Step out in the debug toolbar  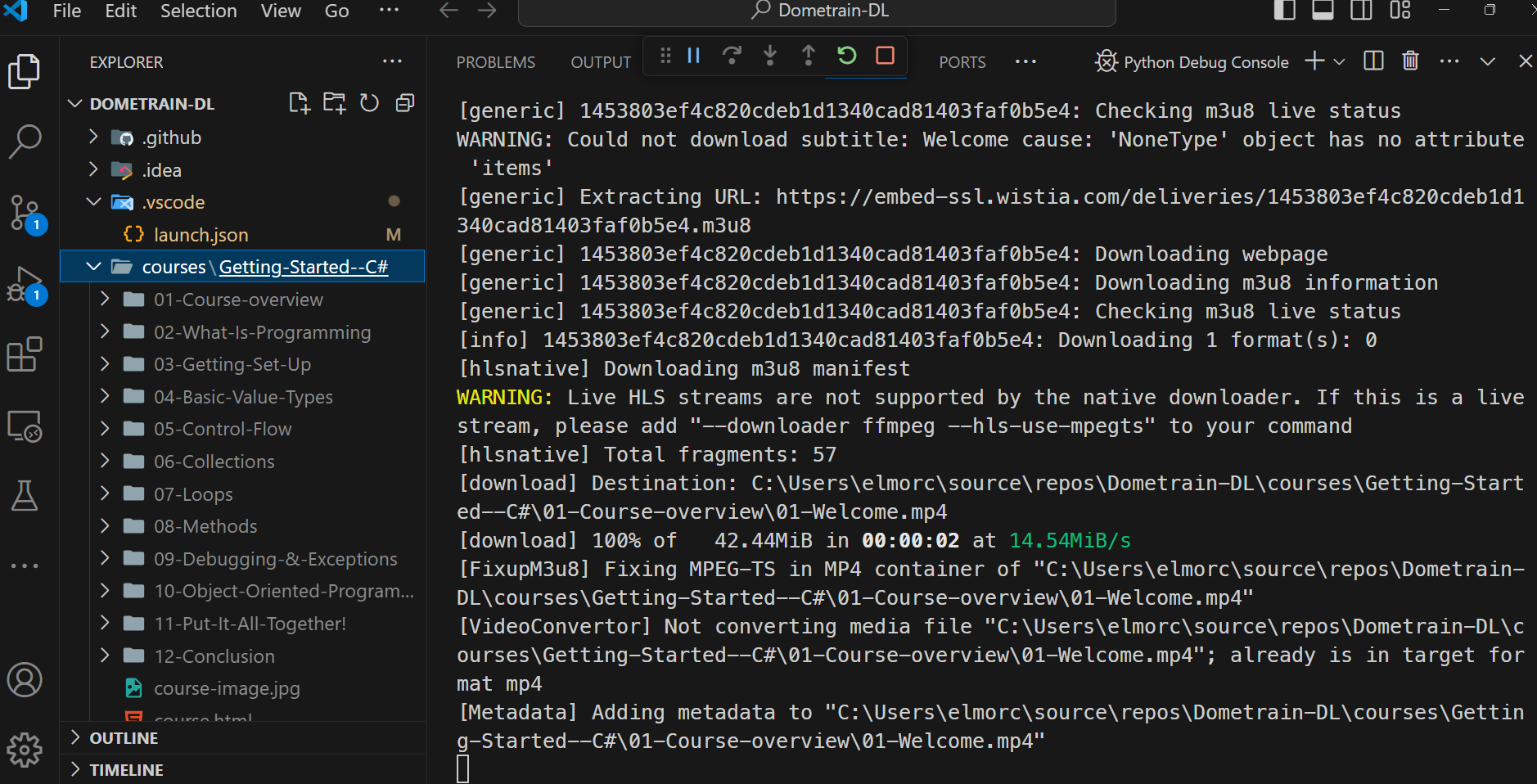pos(809,56)
